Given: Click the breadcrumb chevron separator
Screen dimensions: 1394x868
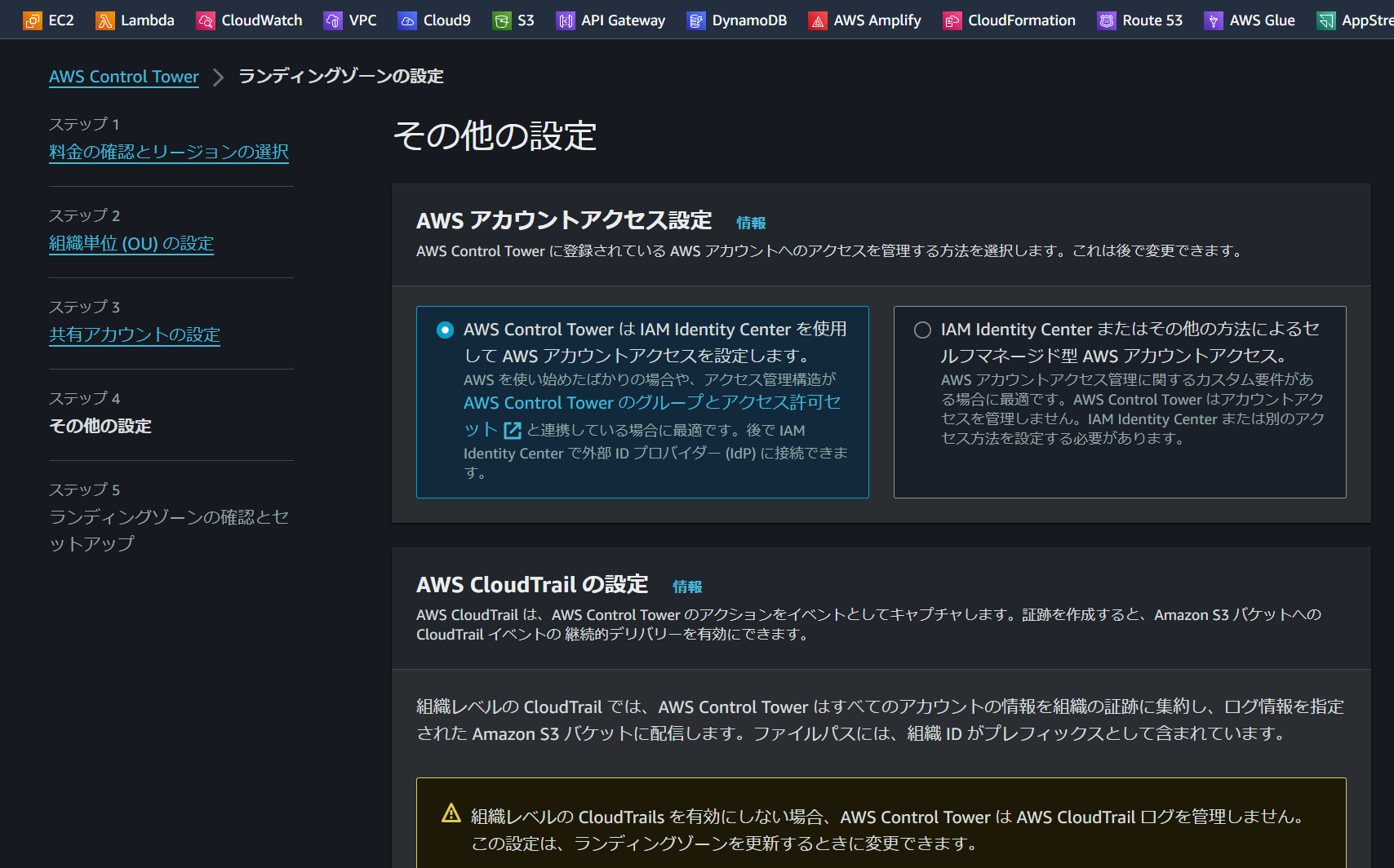Looking at the screenshot, I should [218, 77].
